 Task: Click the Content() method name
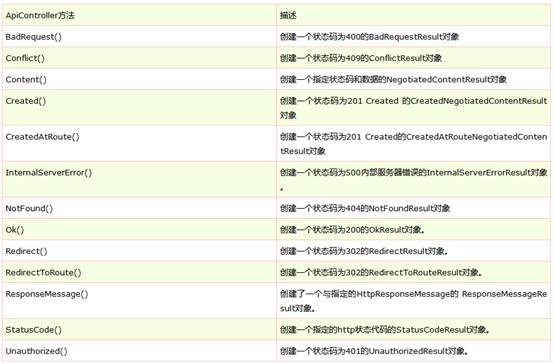[x=26, y=80]
